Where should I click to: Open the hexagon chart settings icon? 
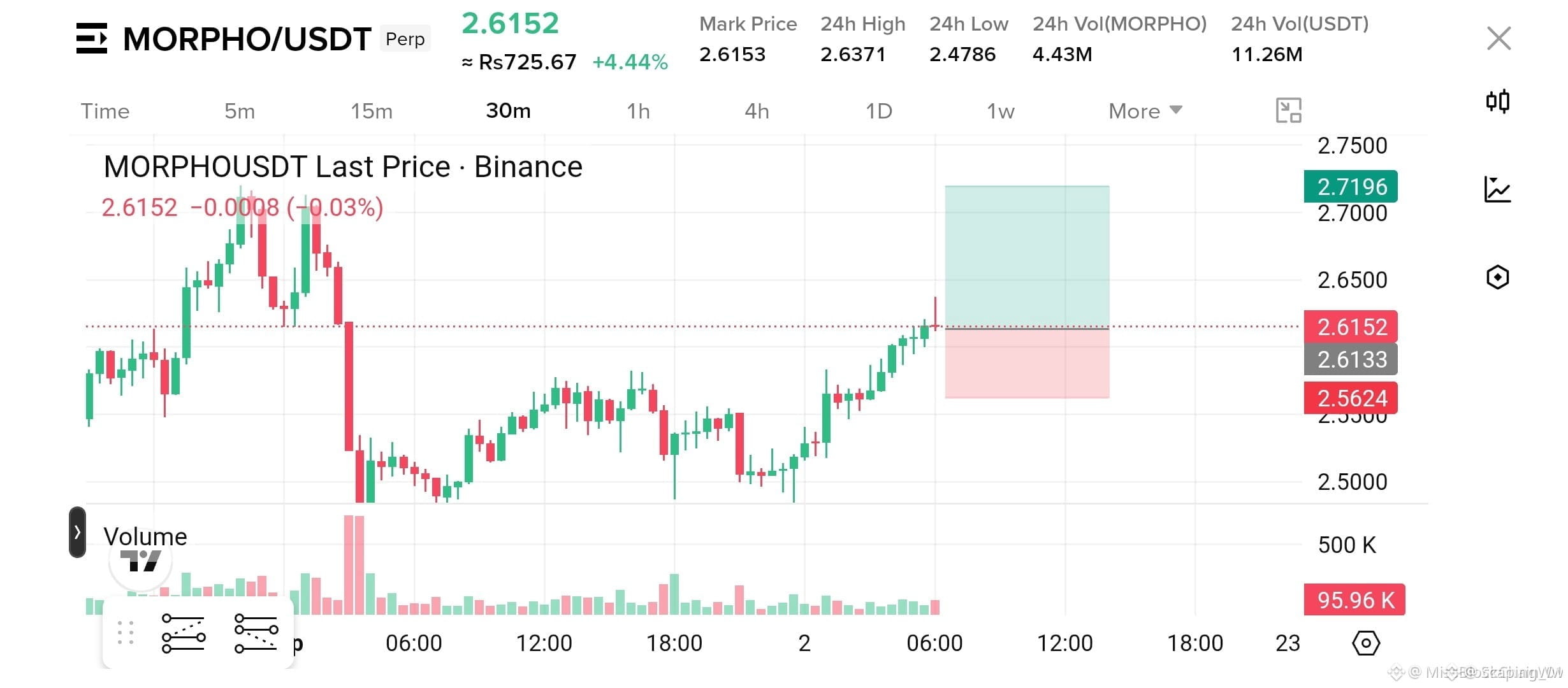point(1497,277)
